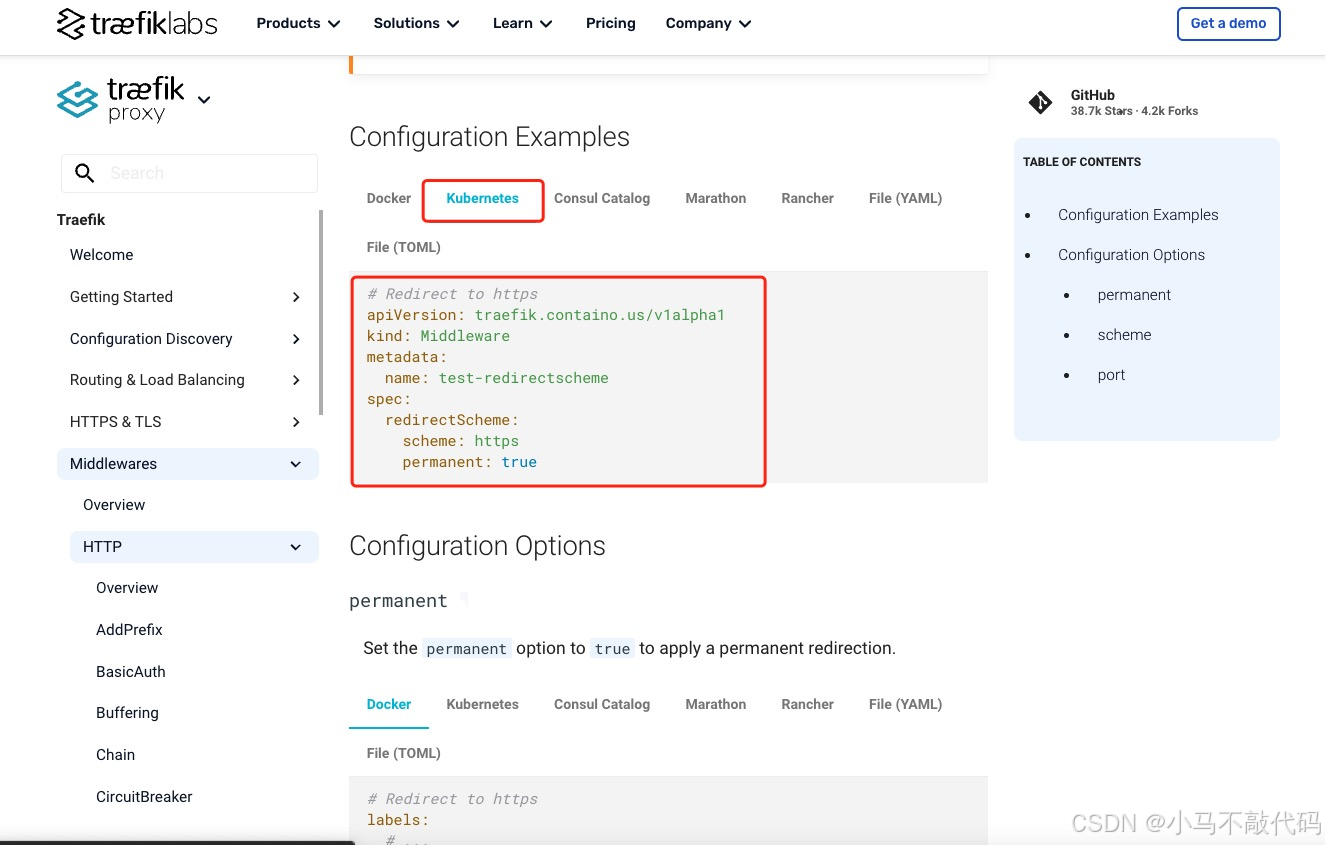This screenshot has height=845, width=1325.
Task: Open the Company dropdown menu
Action: click(708, 23)
